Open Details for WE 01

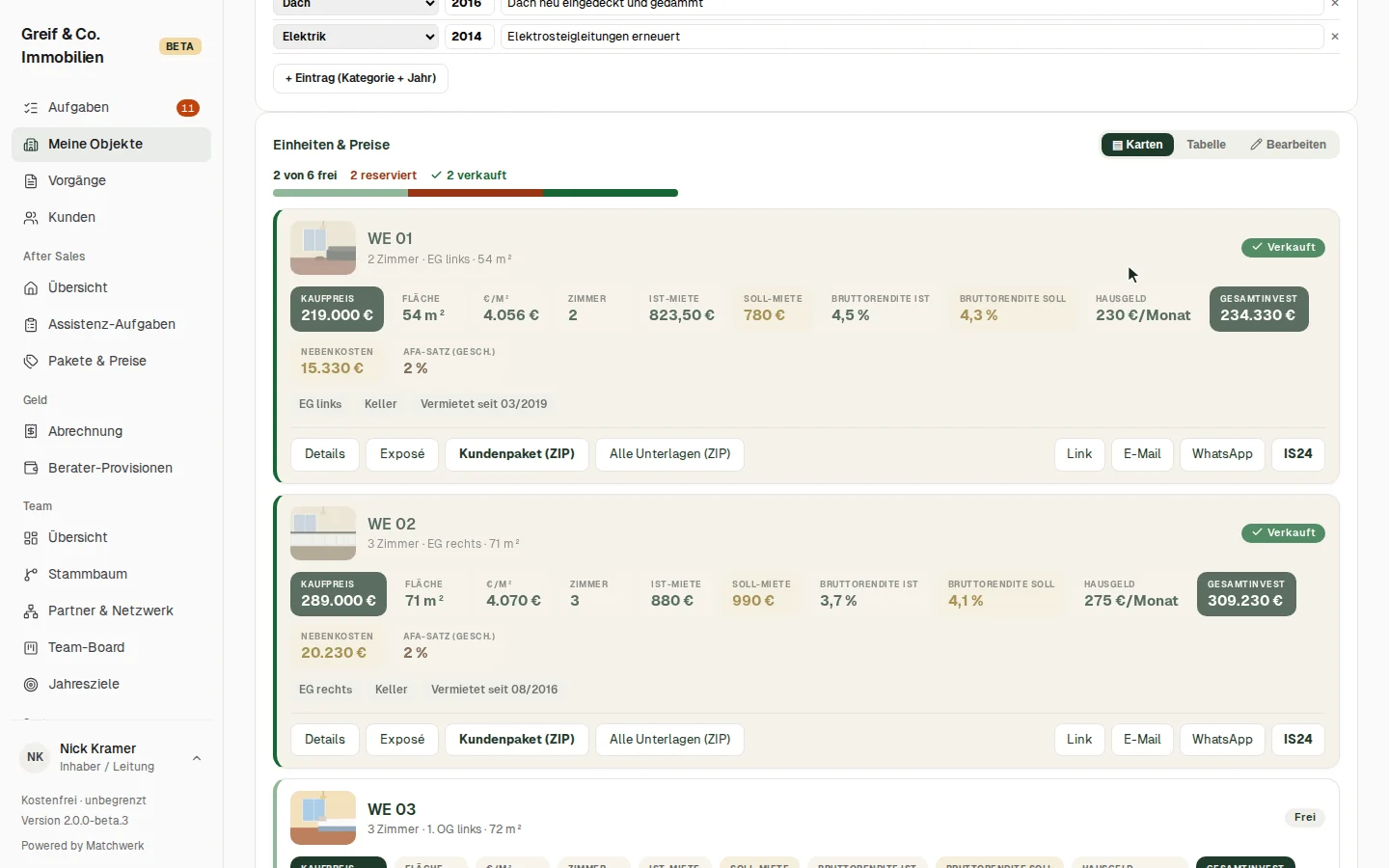point(325,454)
